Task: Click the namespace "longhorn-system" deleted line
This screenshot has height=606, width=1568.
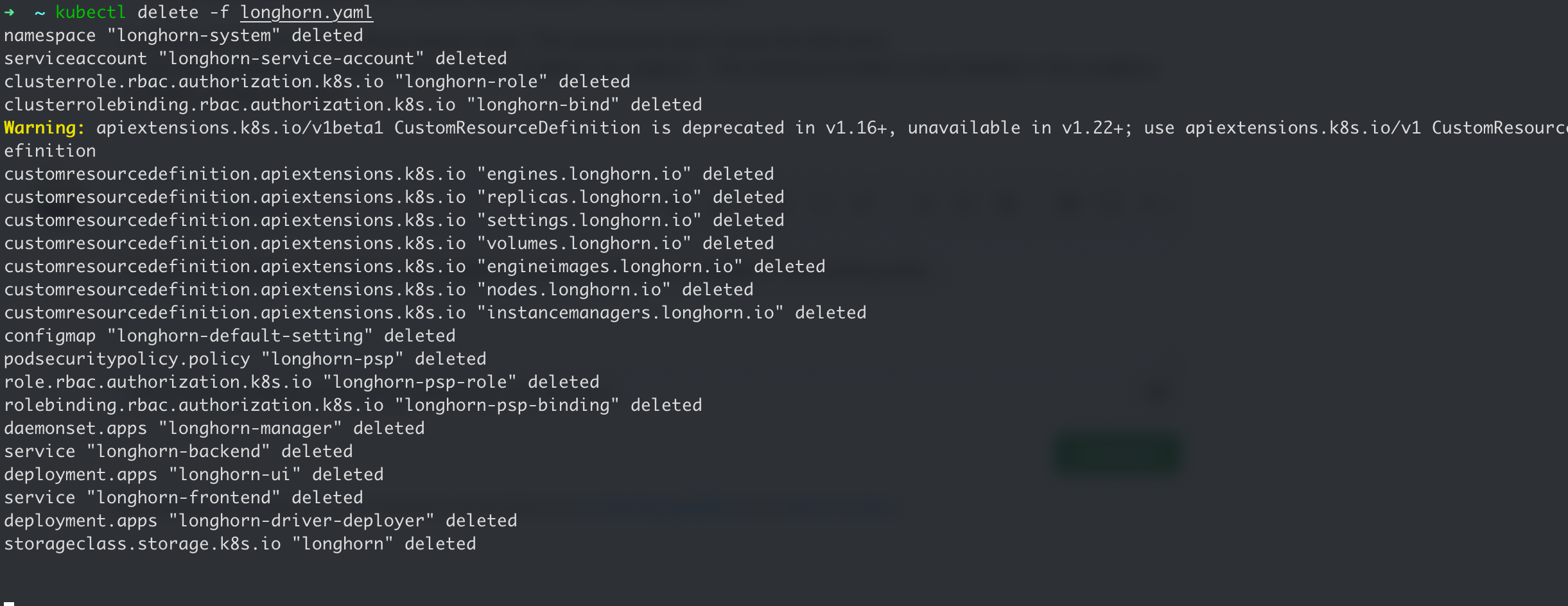Action: pos(184,35)
